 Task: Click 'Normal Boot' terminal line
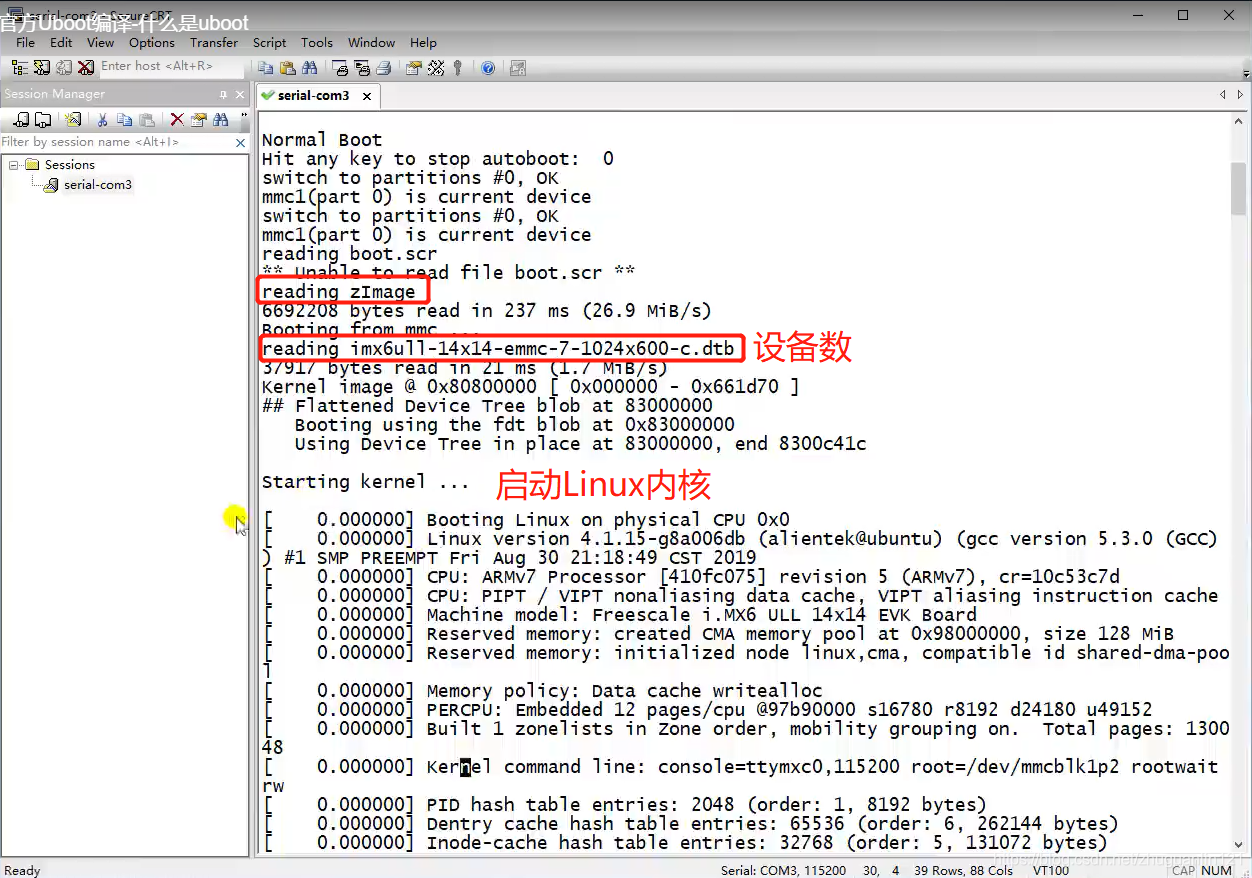coord(322,140)
